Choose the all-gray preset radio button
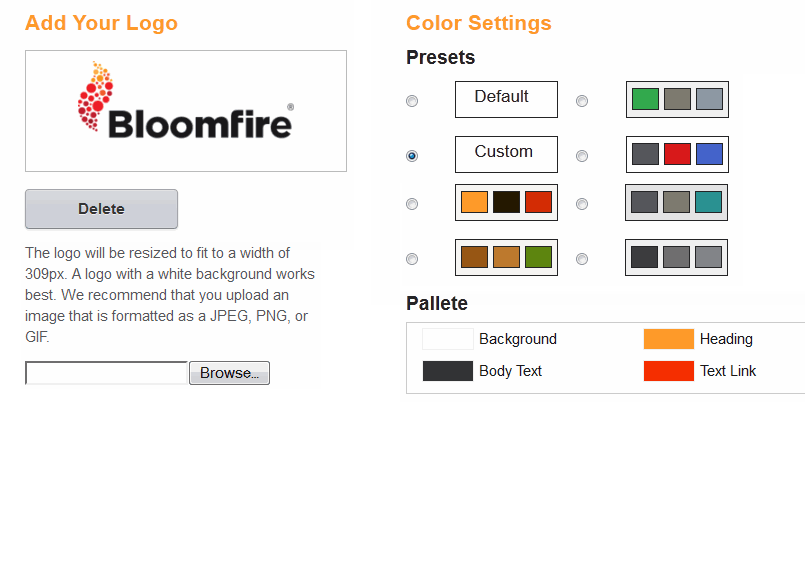Screen dimensions: 805x566 tap(582, 259)
